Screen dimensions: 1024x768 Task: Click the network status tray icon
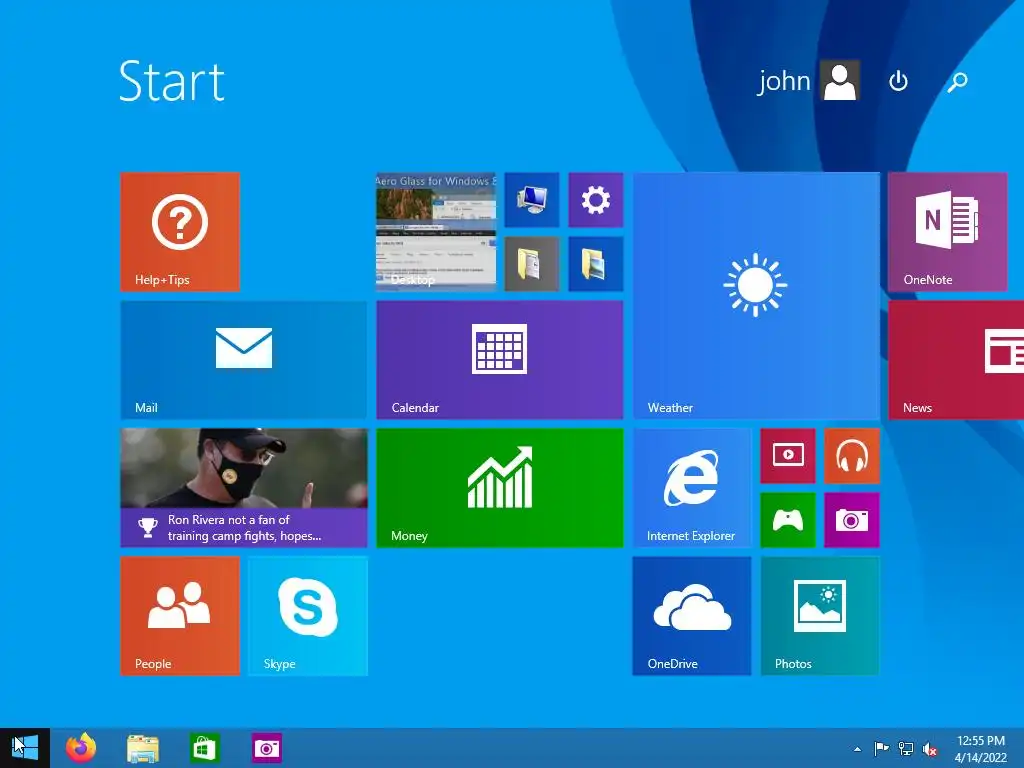[906, 748]
